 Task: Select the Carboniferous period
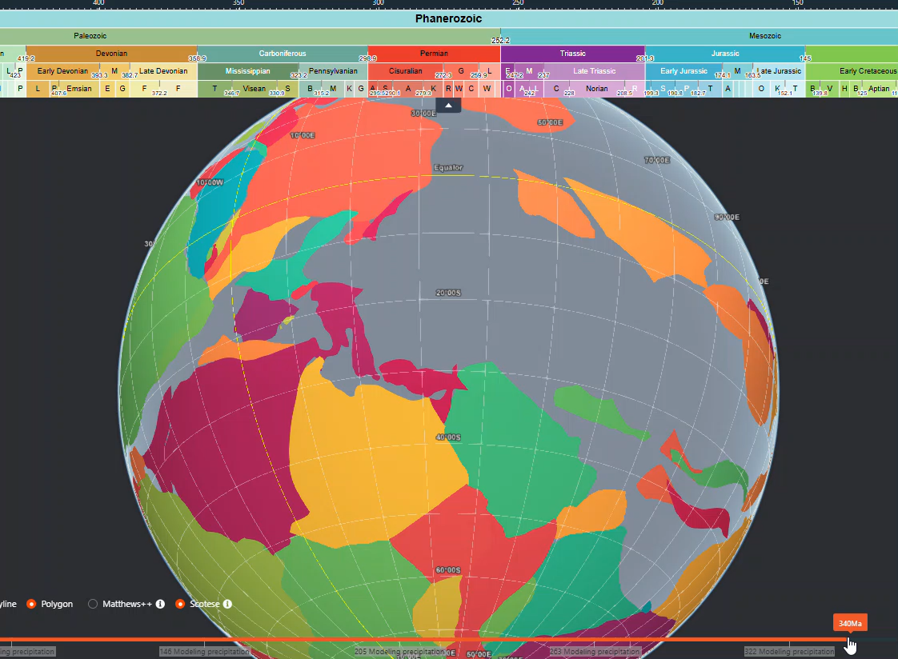tap(283, 54)
